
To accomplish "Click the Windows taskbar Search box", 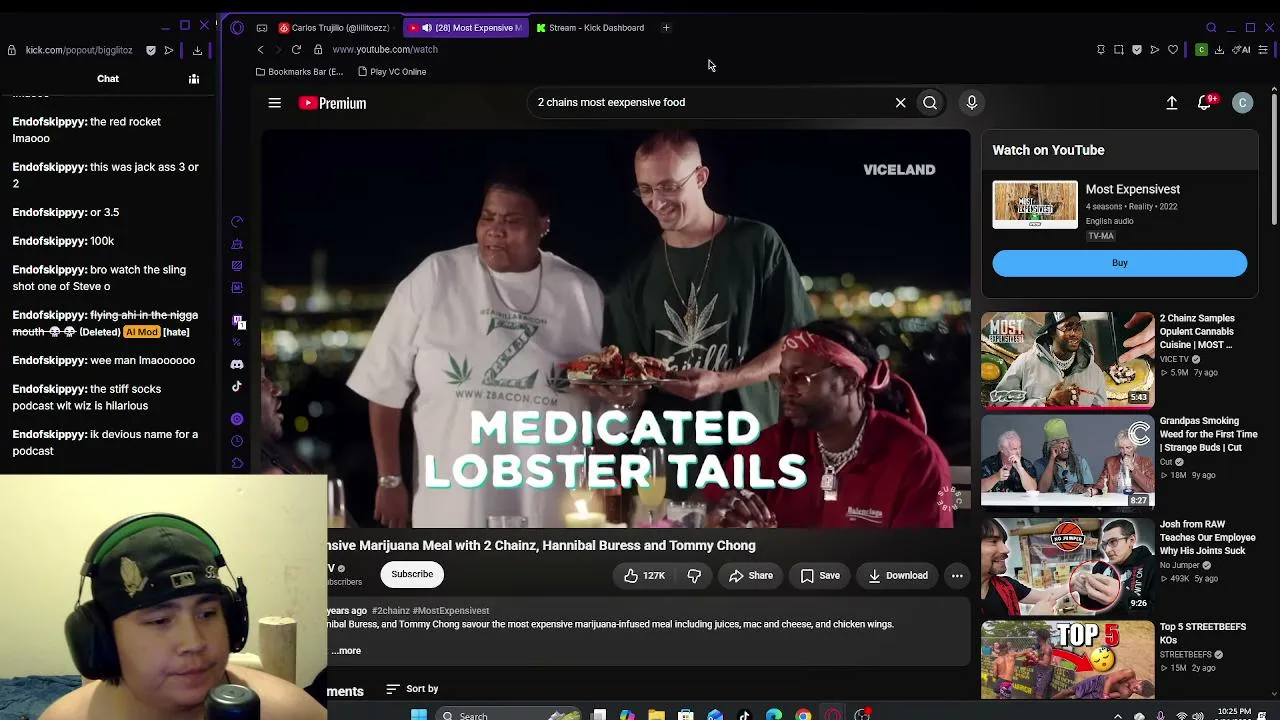I will pos(510,715).
